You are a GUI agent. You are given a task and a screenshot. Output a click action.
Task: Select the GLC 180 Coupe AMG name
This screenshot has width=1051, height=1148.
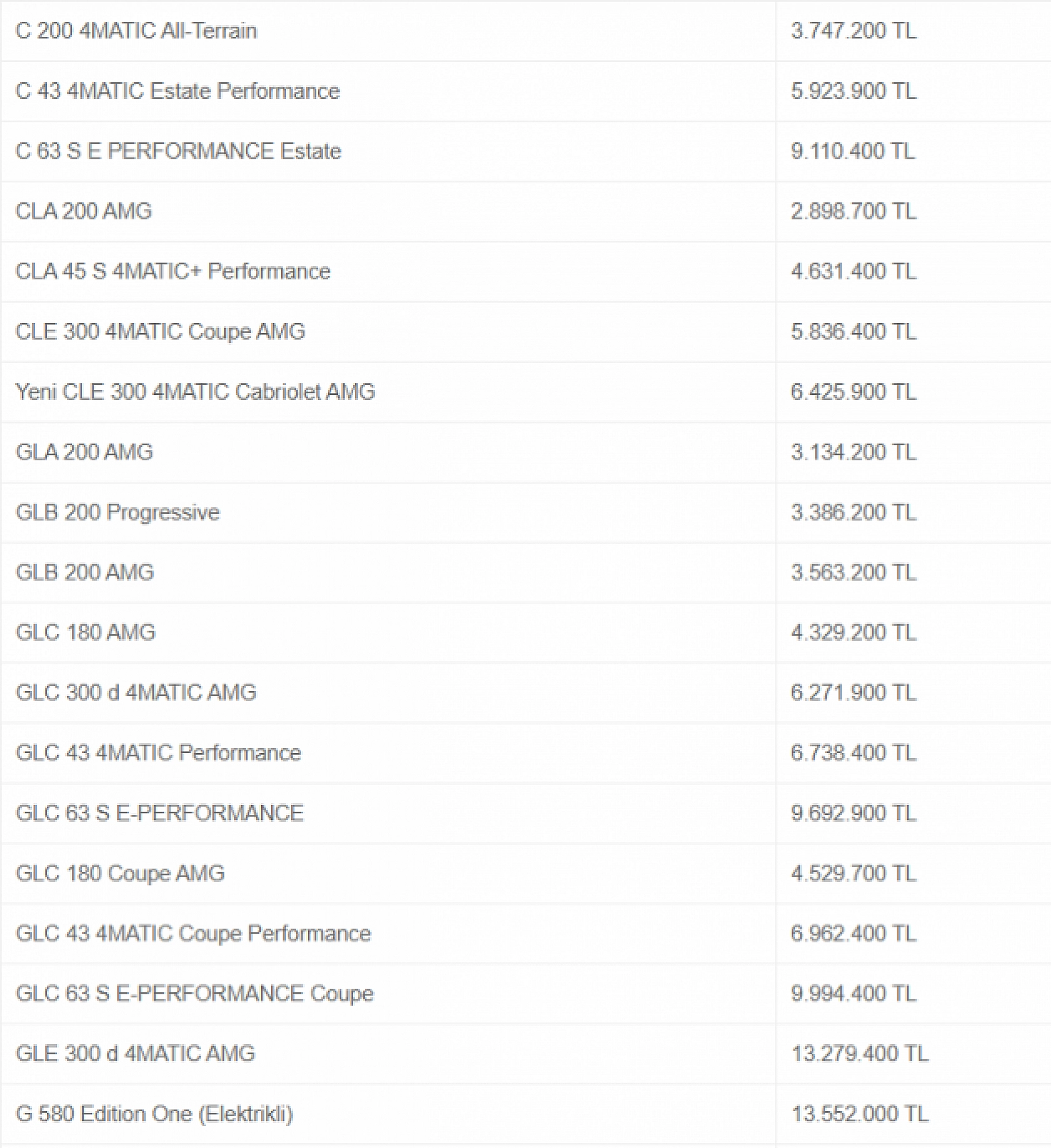coord(121,873)
